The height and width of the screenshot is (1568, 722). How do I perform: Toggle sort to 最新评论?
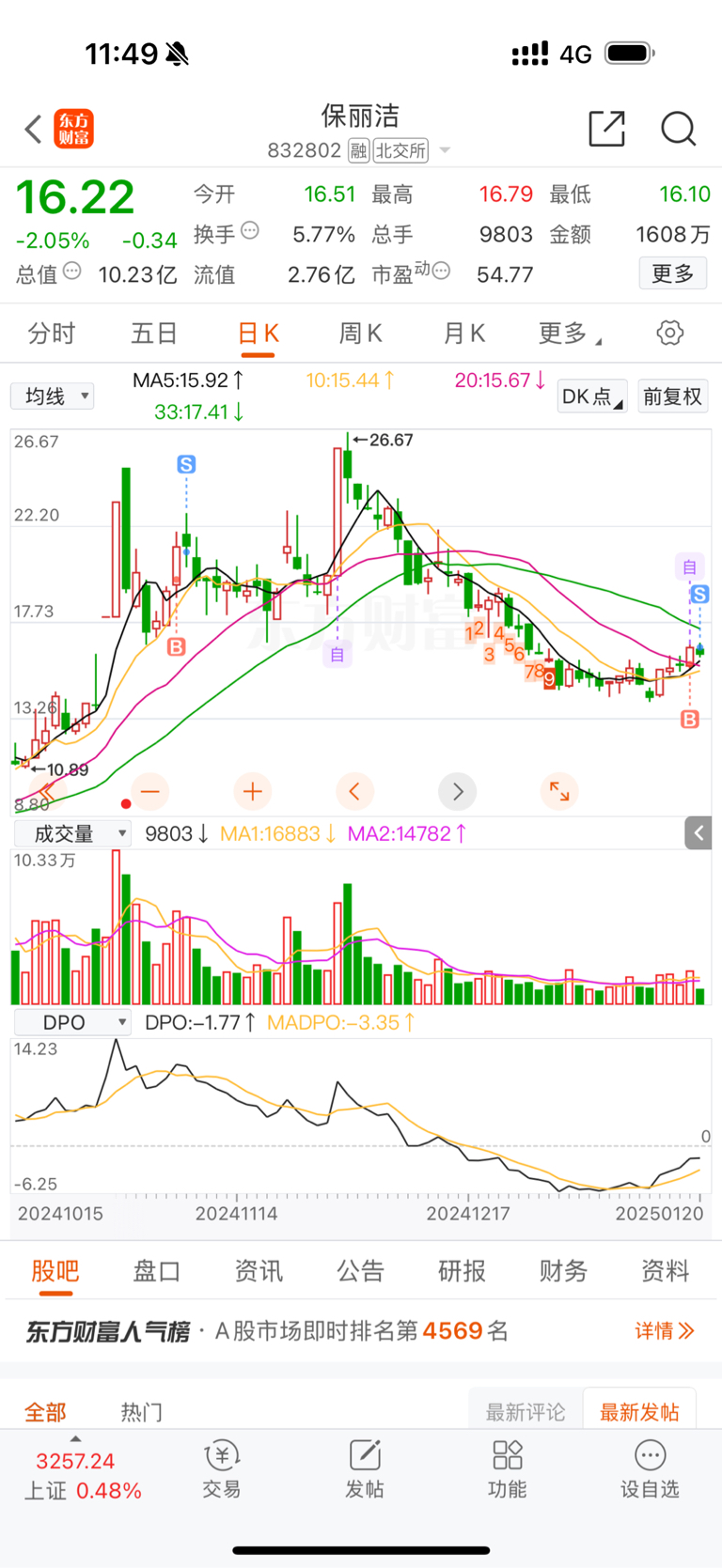pyautogui.click(x=526, y=1412)
